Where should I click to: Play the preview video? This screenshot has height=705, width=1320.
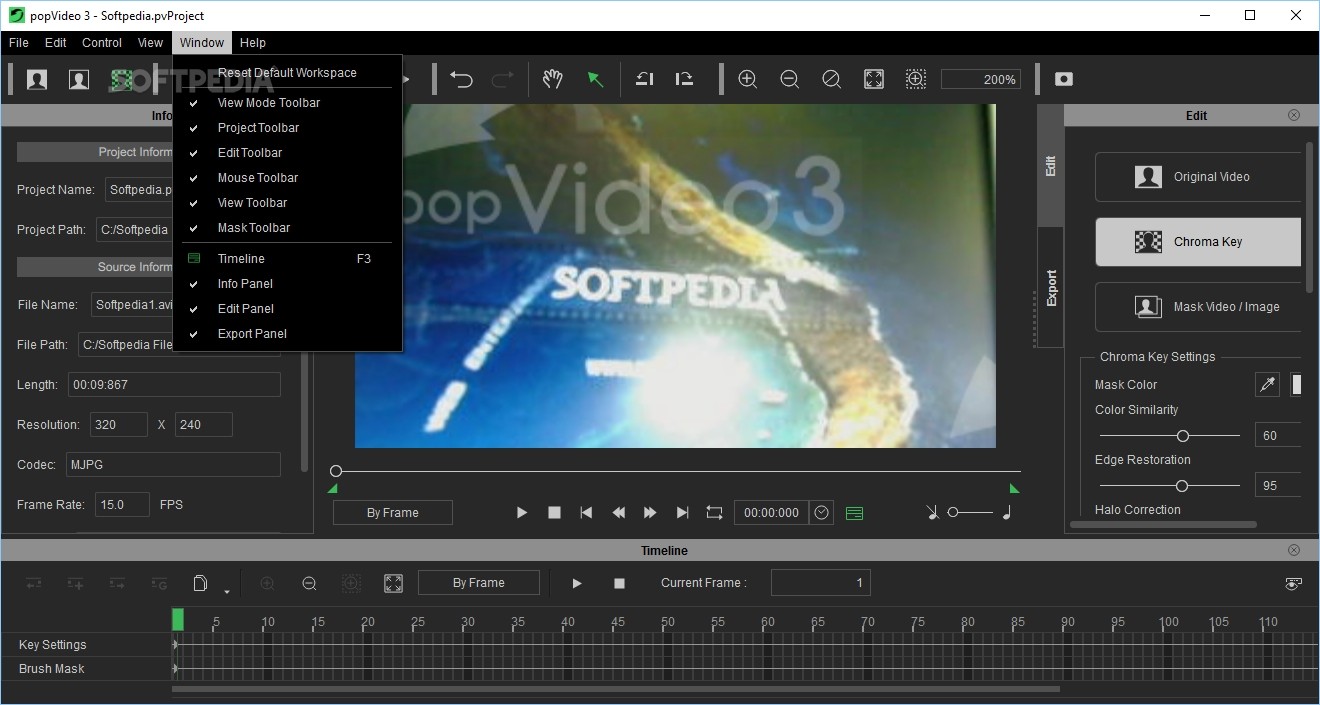(x=521, y=512)
